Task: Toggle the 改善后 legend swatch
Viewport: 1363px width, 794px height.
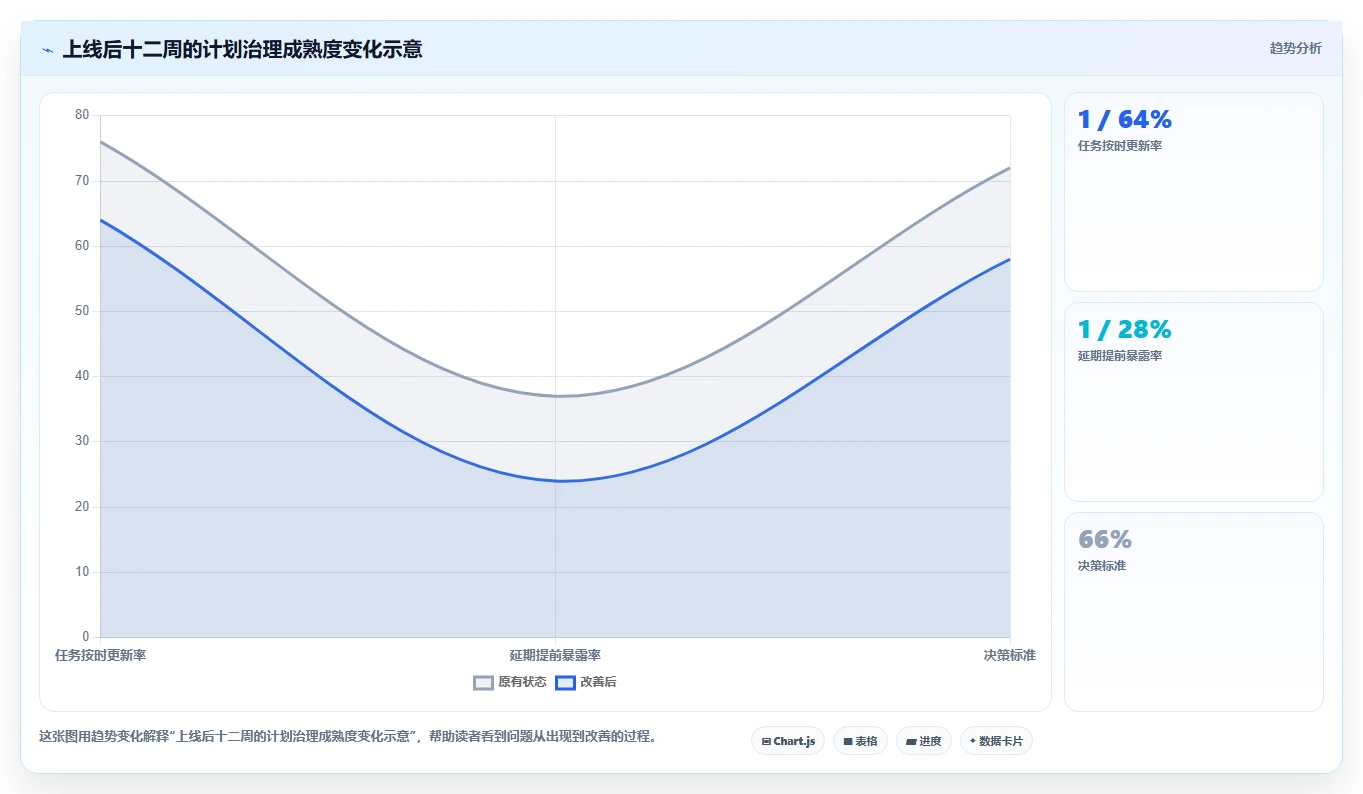Action: [565, 682]
